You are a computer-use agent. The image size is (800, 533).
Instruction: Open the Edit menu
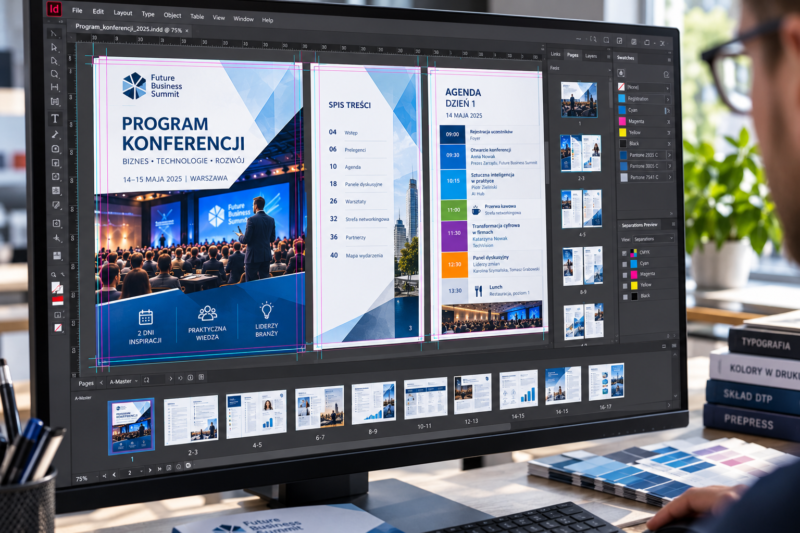pos(98,11)
